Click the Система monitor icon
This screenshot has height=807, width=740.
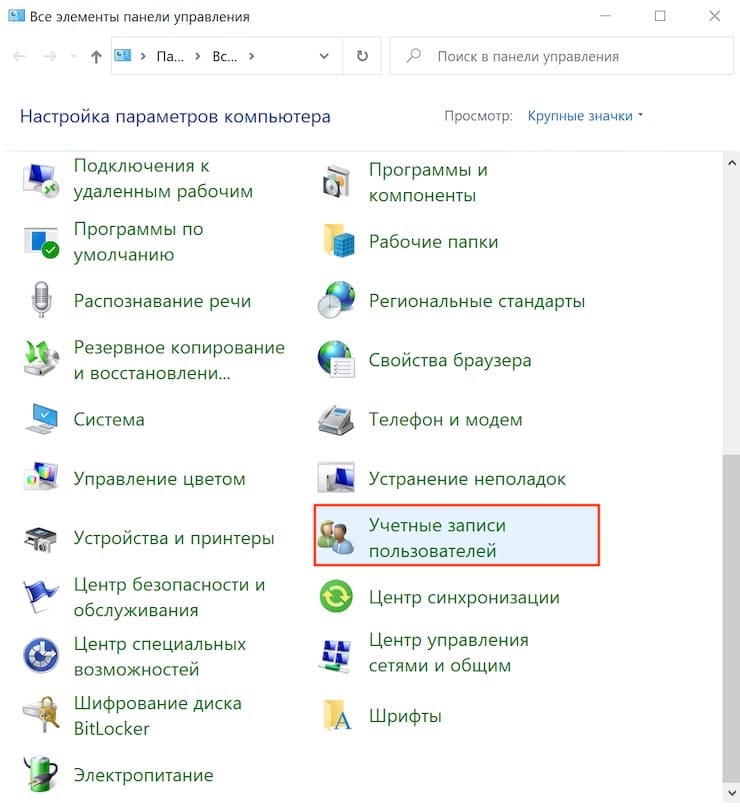coord(41,418)
